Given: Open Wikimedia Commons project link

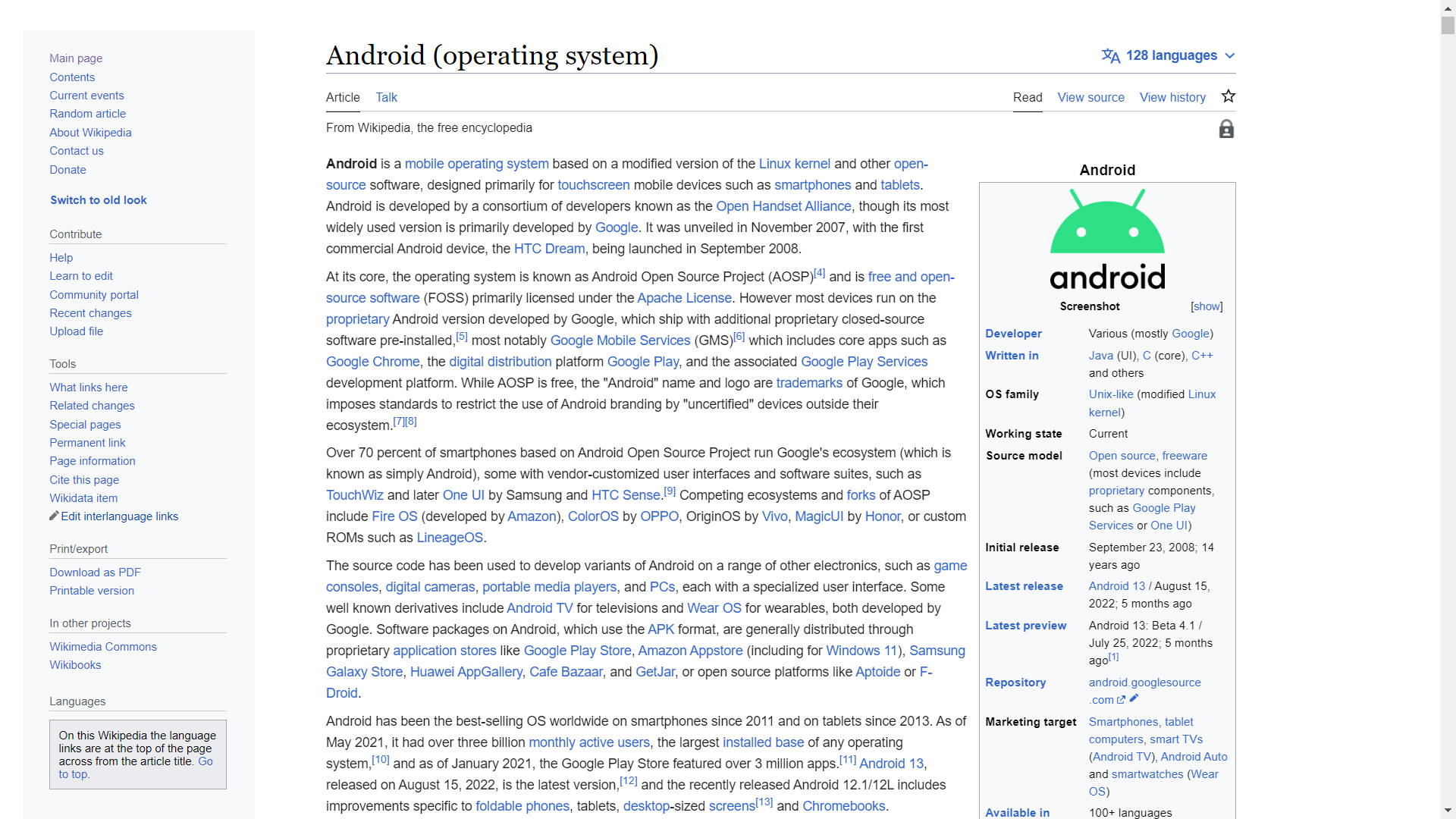Looking at the screenshot, I should pyautogui.click(x=103, y=647).
